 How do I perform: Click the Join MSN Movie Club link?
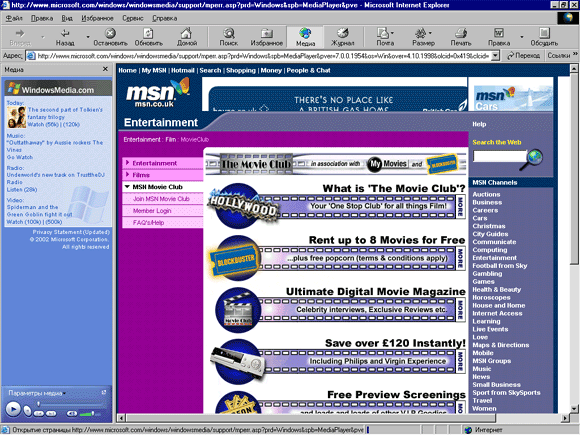click(161, 199)
